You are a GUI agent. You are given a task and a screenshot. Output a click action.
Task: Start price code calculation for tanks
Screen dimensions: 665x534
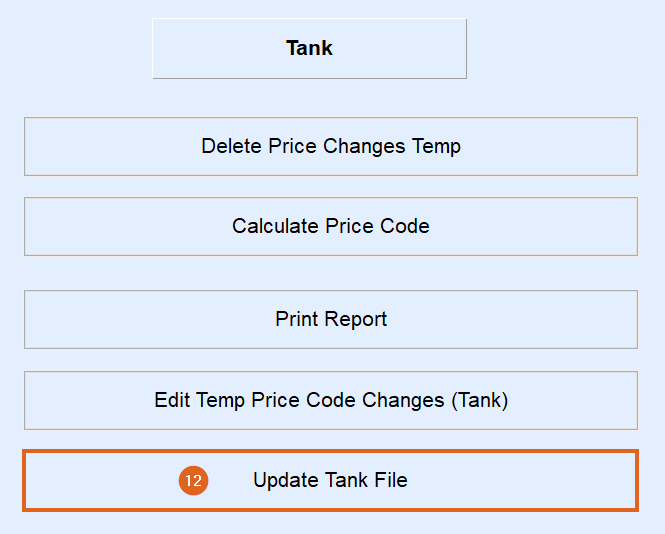(x=330, y=226)
